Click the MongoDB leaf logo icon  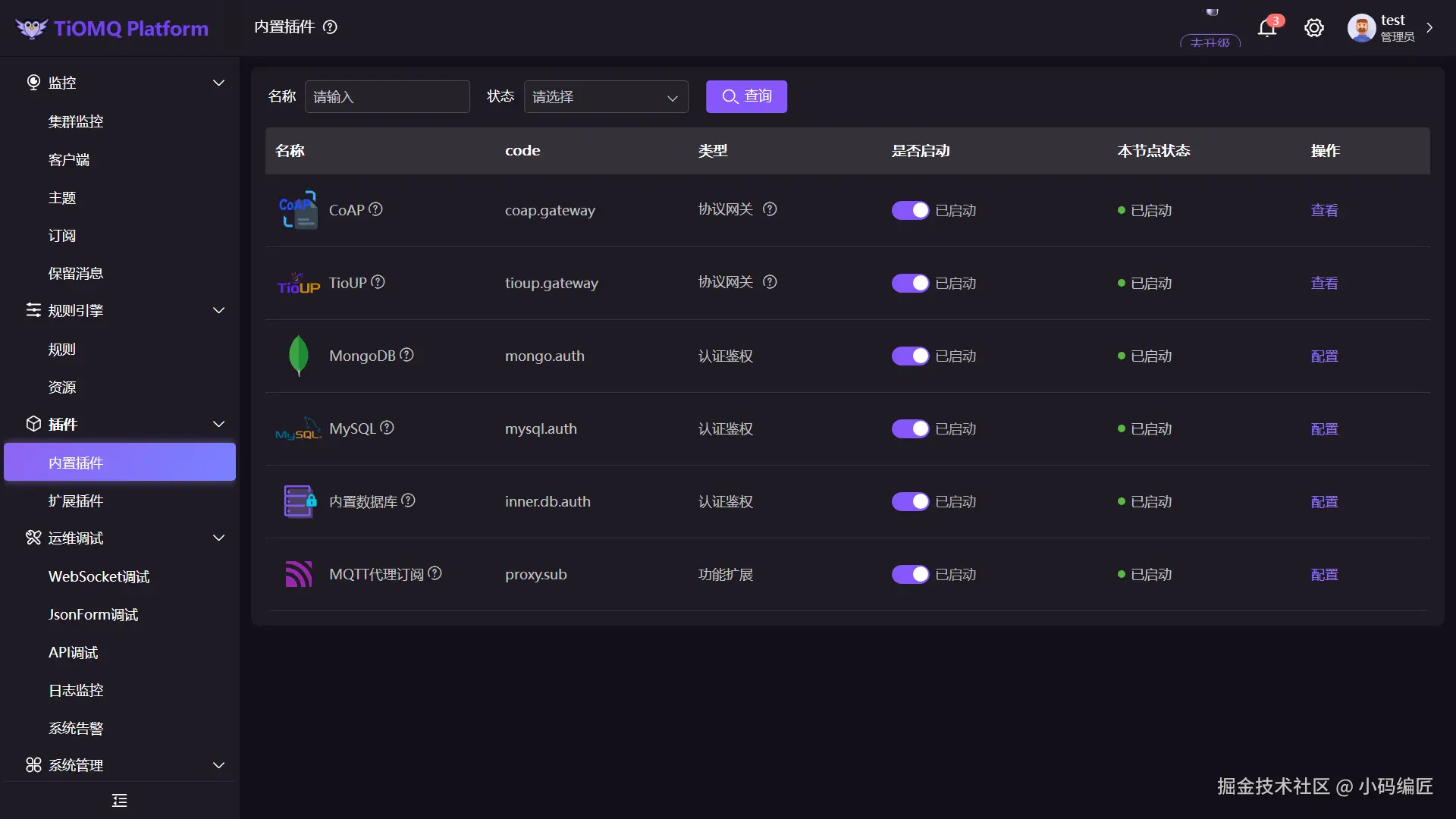tap(299, 355)
